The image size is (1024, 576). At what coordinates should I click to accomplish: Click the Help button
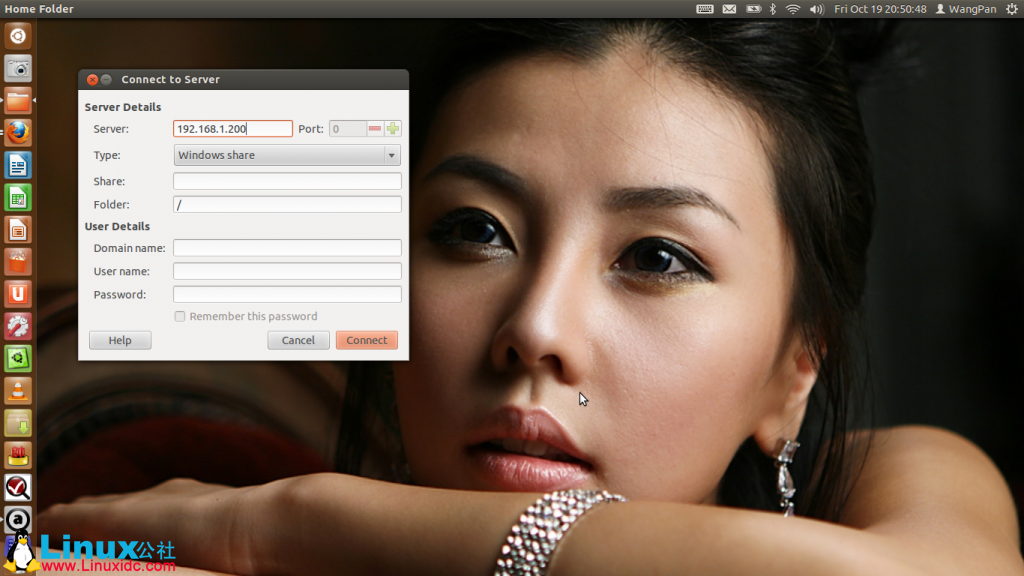120,340
